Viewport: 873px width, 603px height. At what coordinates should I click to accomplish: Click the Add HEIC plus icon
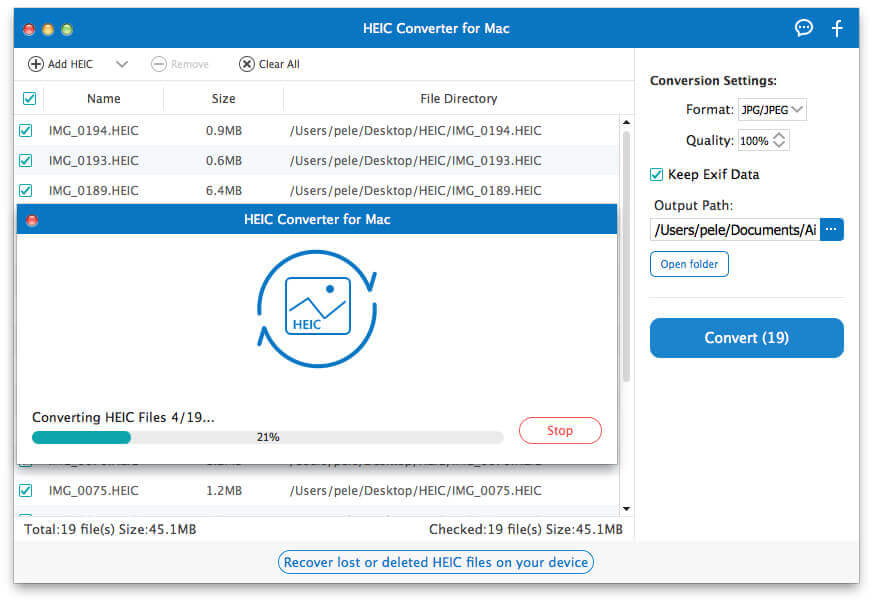pyautogui.click(x=36, y=64)
